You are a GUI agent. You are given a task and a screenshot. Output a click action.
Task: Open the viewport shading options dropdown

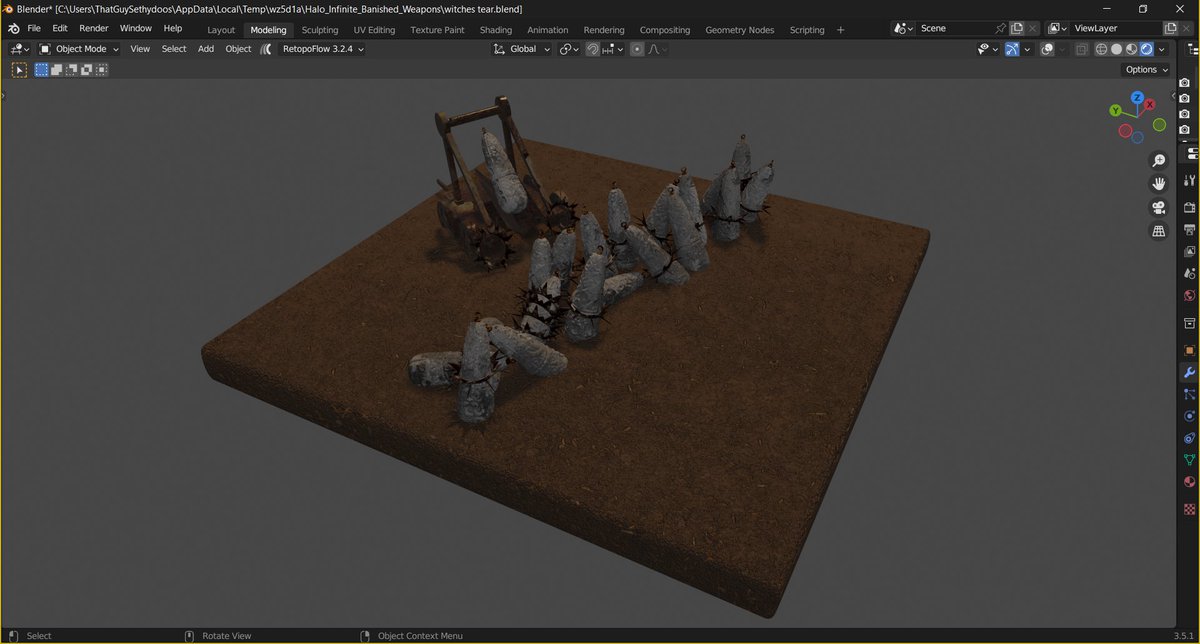1161,49
